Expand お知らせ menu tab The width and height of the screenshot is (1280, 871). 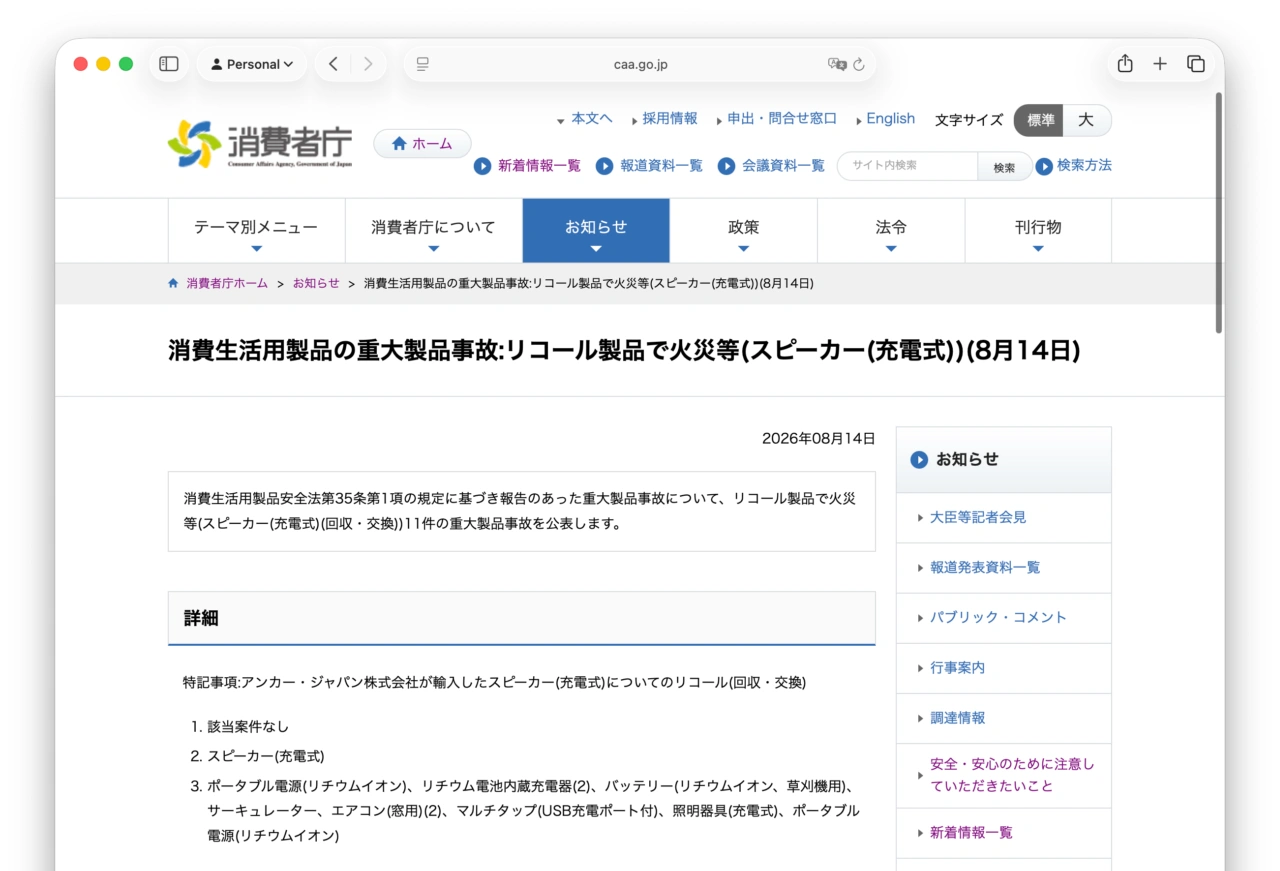click(596, 230)
